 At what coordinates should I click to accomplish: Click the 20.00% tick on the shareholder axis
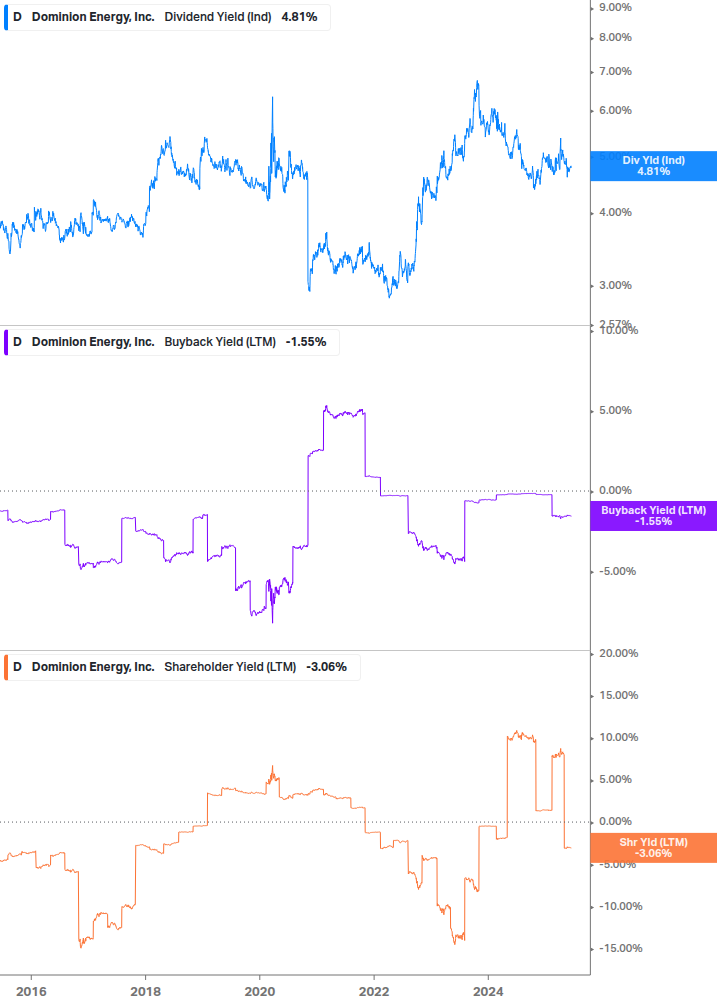[618, 654]
